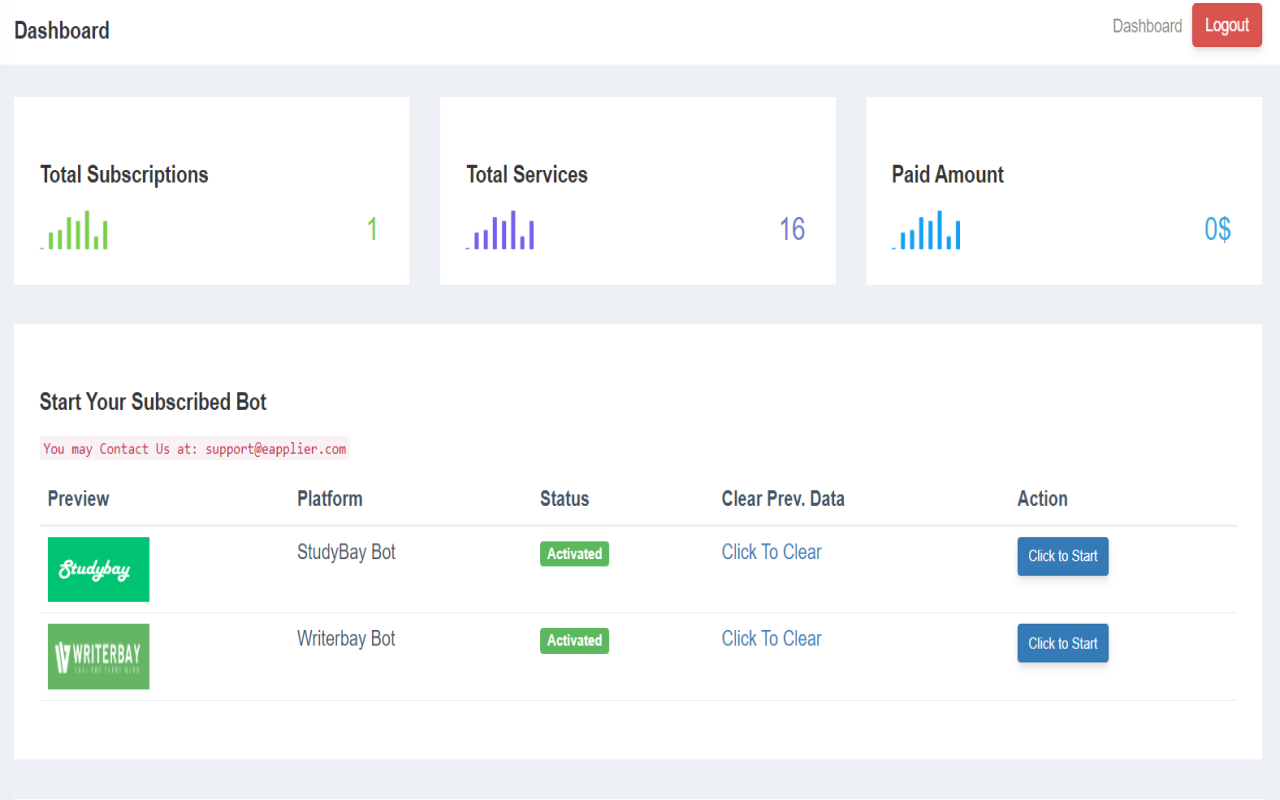
Task: Click the Activated badge for Writerbay Bot
Action: tap(574, 641)
